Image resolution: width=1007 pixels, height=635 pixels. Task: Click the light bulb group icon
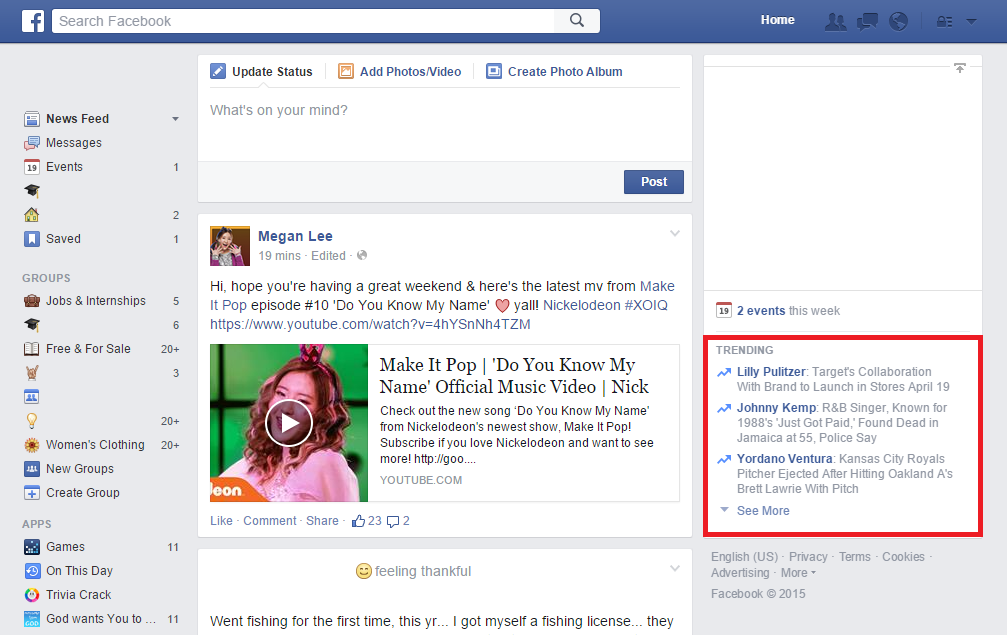(31, 421)
